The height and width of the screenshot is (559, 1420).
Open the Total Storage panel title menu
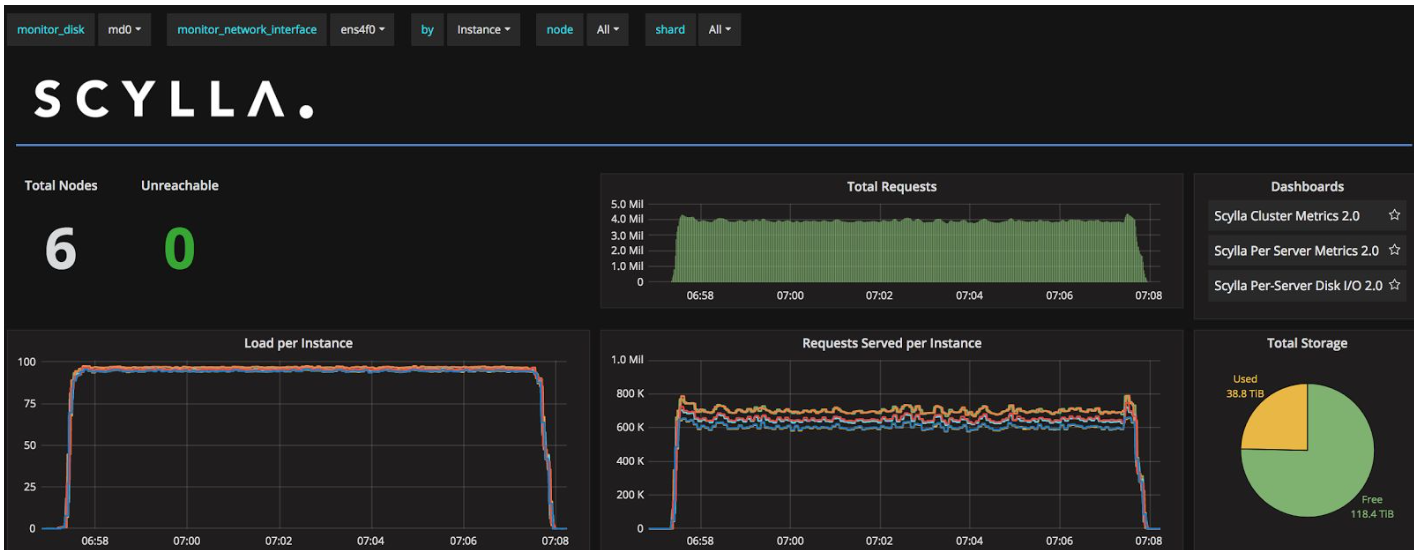tap(1306, 343)
